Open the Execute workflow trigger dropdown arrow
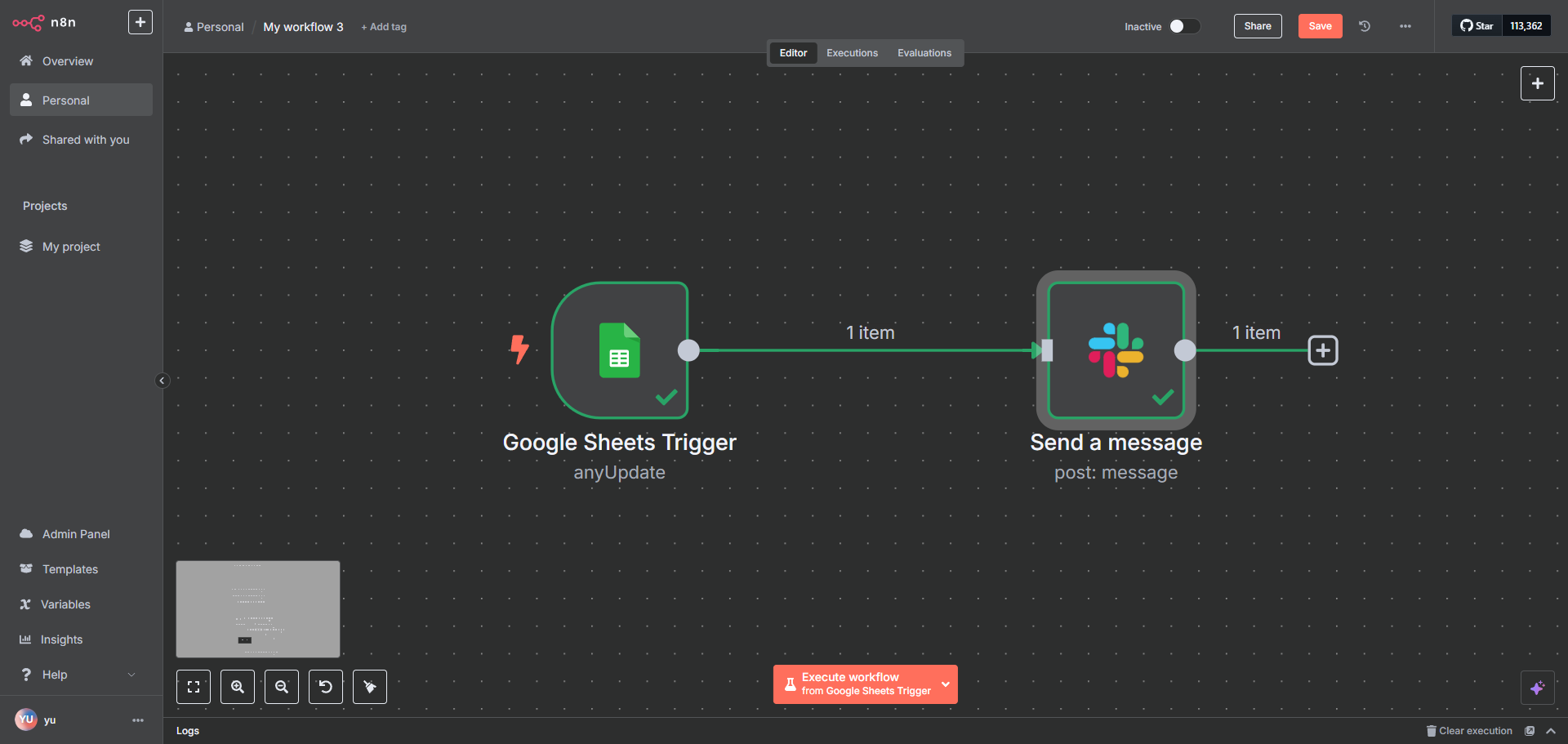Image resolution: width=1568 pixels, height=744 pixels. [946, 684]
